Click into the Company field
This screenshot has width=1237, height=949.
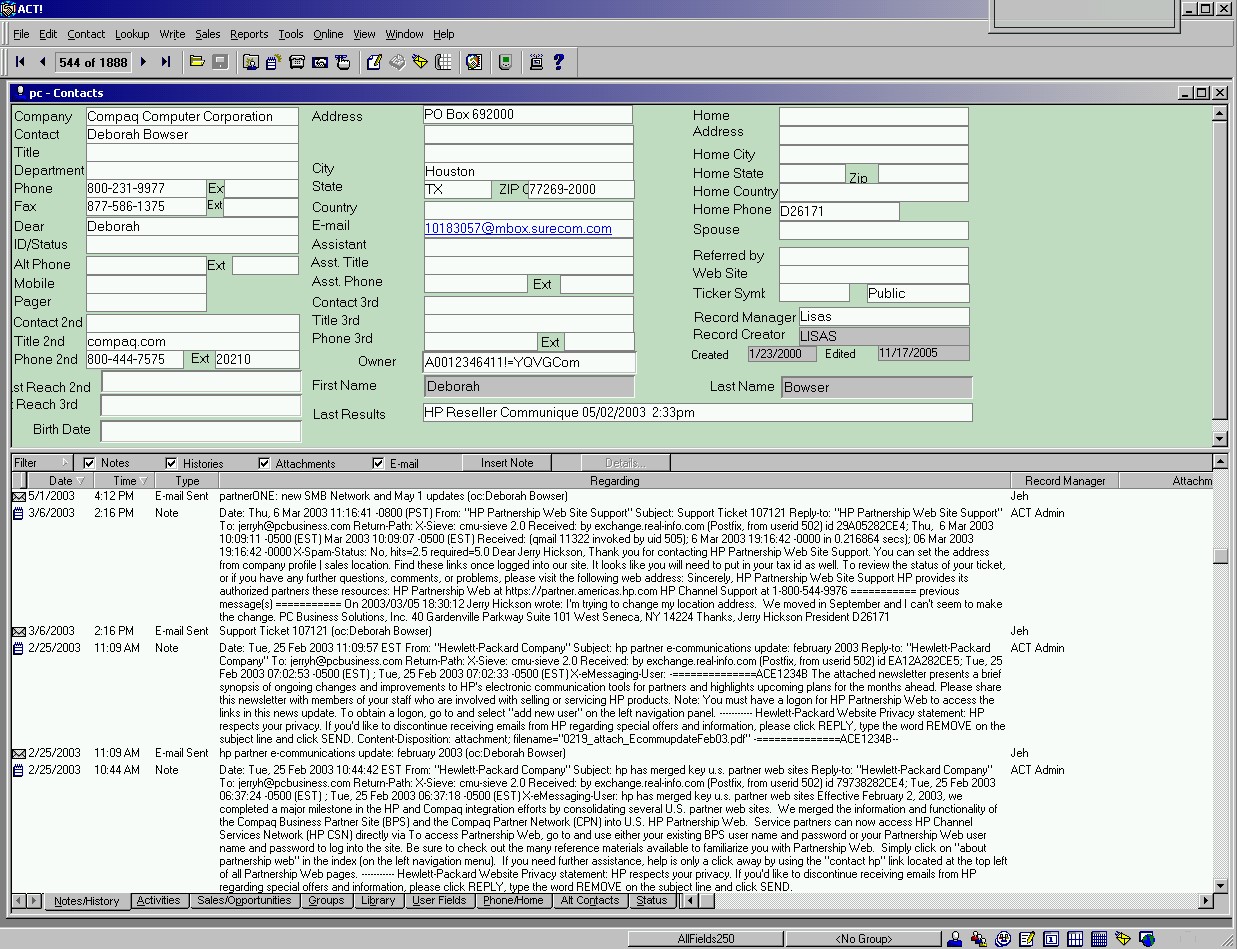(192, 116)
